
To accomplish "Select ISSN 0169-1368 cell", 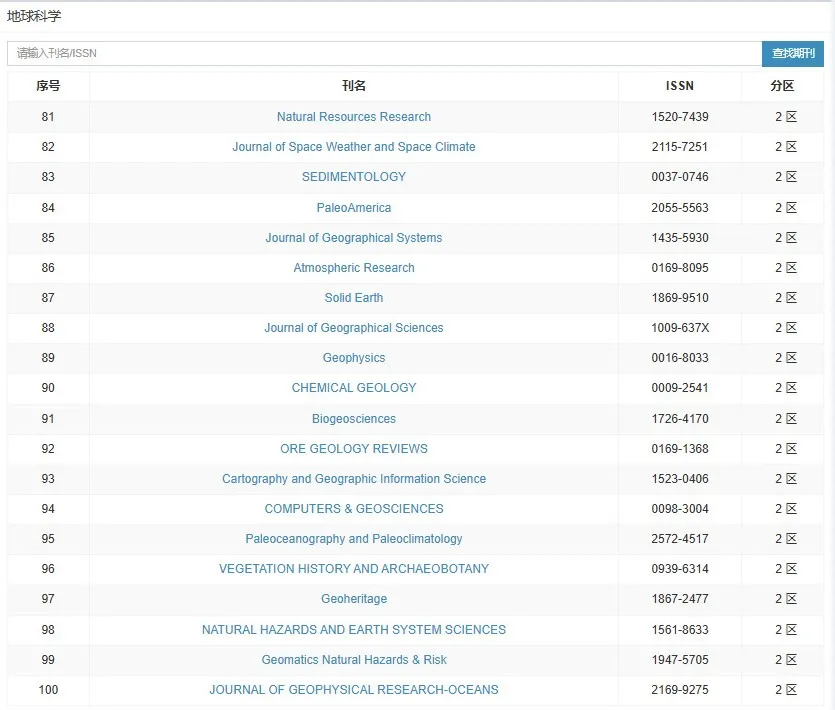I will [680, 448].
